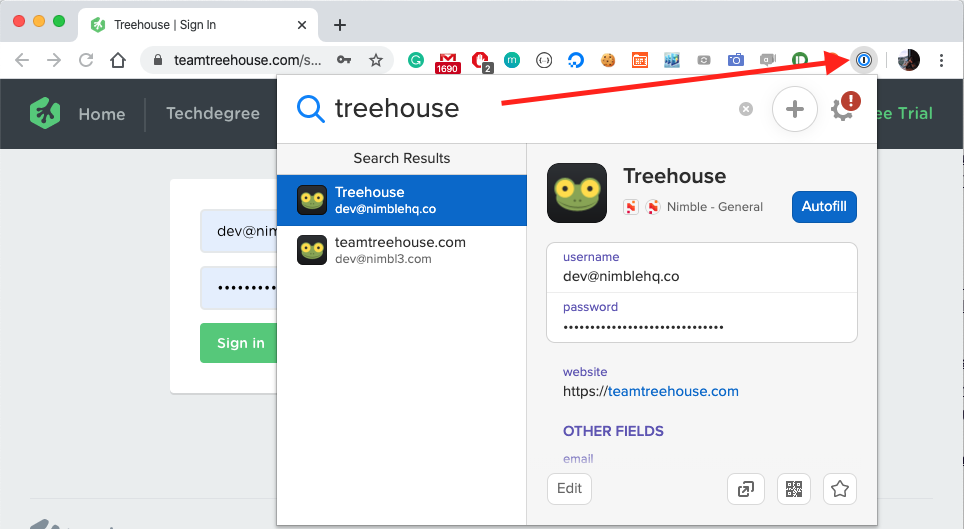Click the Grammarly extension icon
This screenshot has height=529, width=964.
[416, 60]
